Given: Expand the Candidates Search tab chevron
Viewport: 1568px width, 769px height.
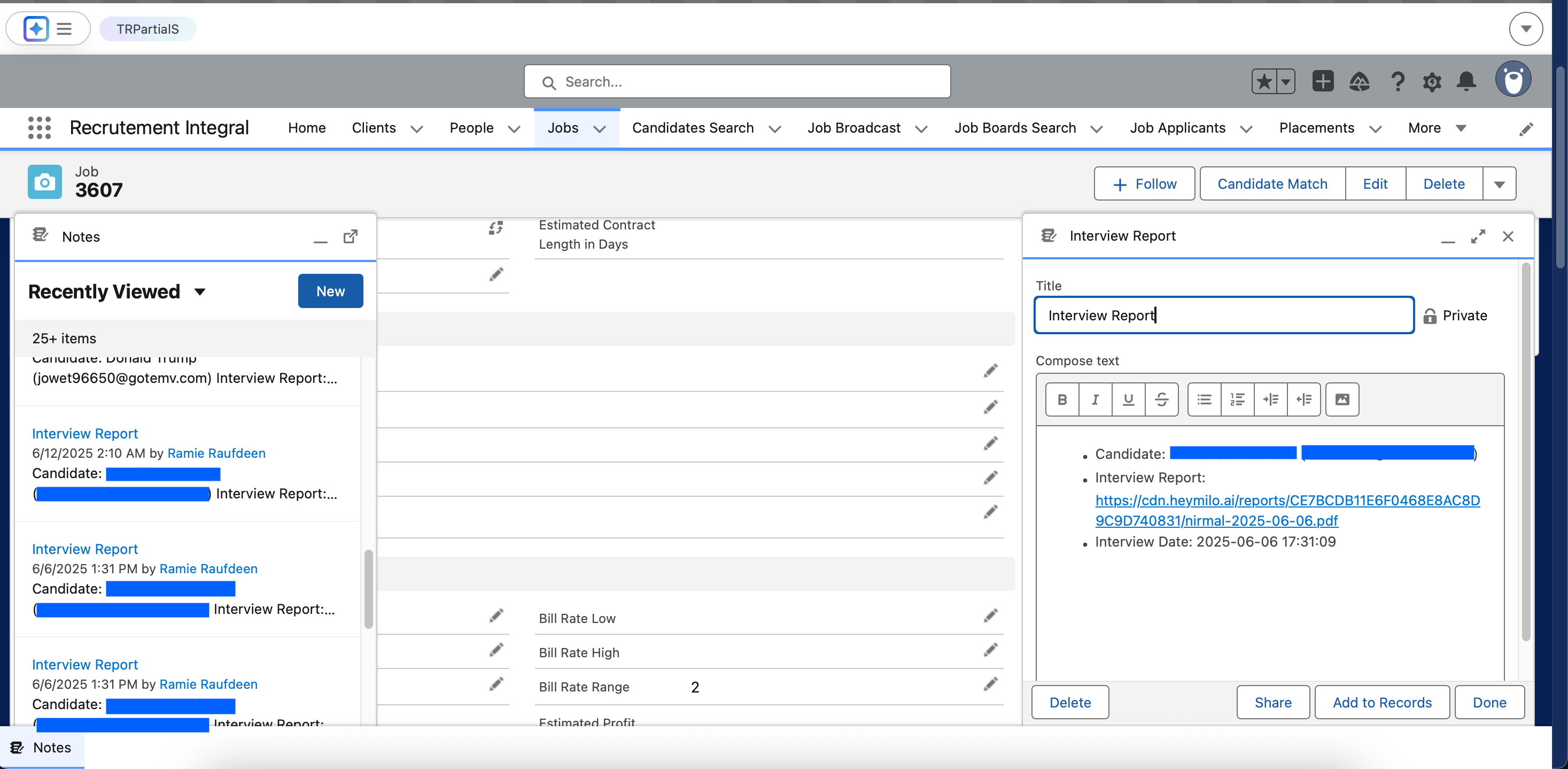Looking at the screenshot, I should click(x=775, y=128).
